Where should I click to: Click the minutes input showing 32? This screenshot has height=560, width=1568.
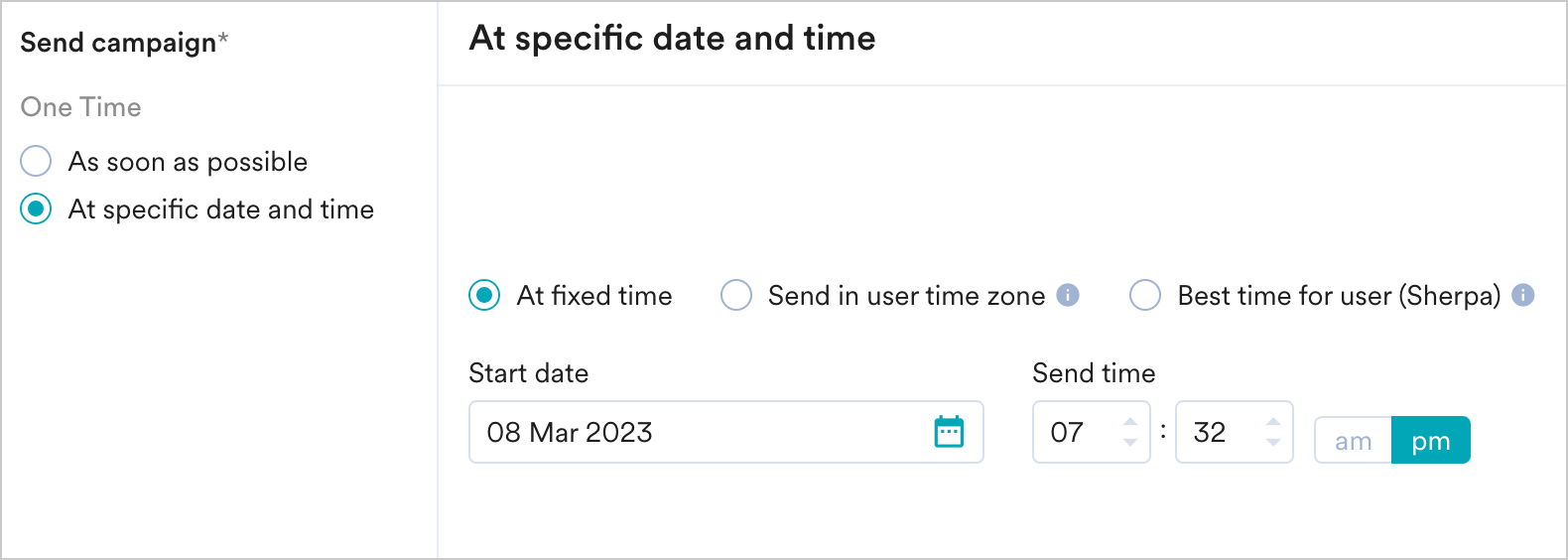pyautogui.click(x=1217, y=432)
